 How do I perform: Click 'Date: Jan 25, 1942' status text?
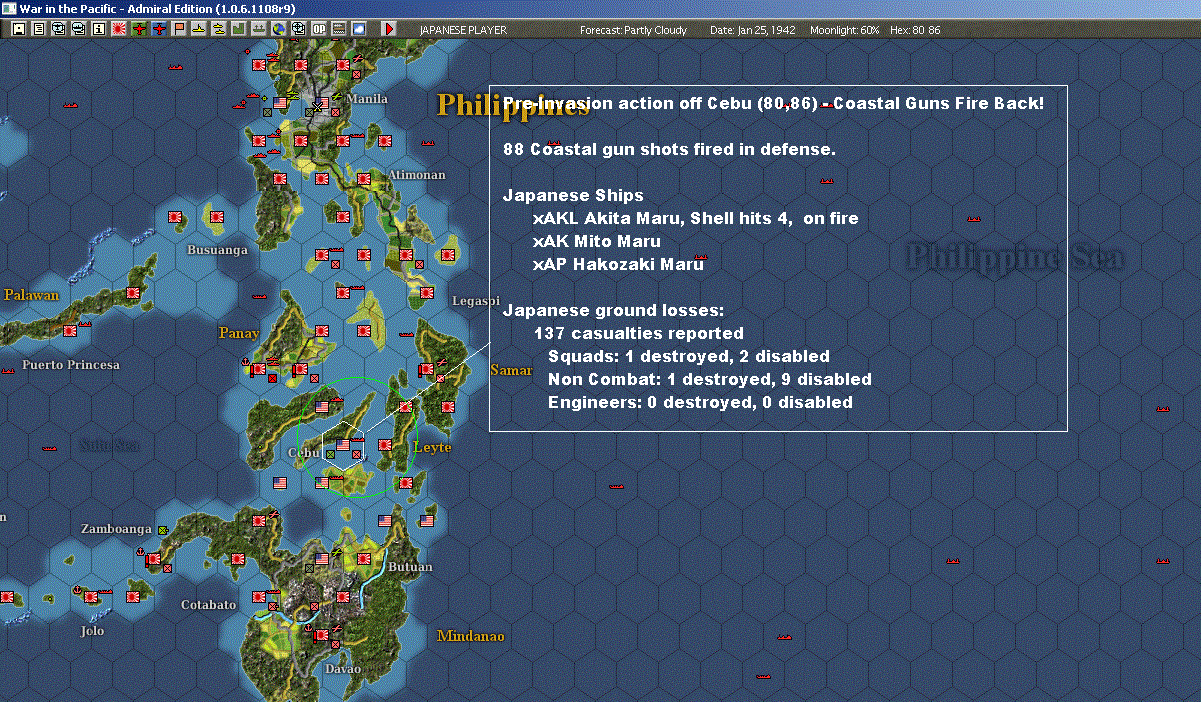point(752,30)
